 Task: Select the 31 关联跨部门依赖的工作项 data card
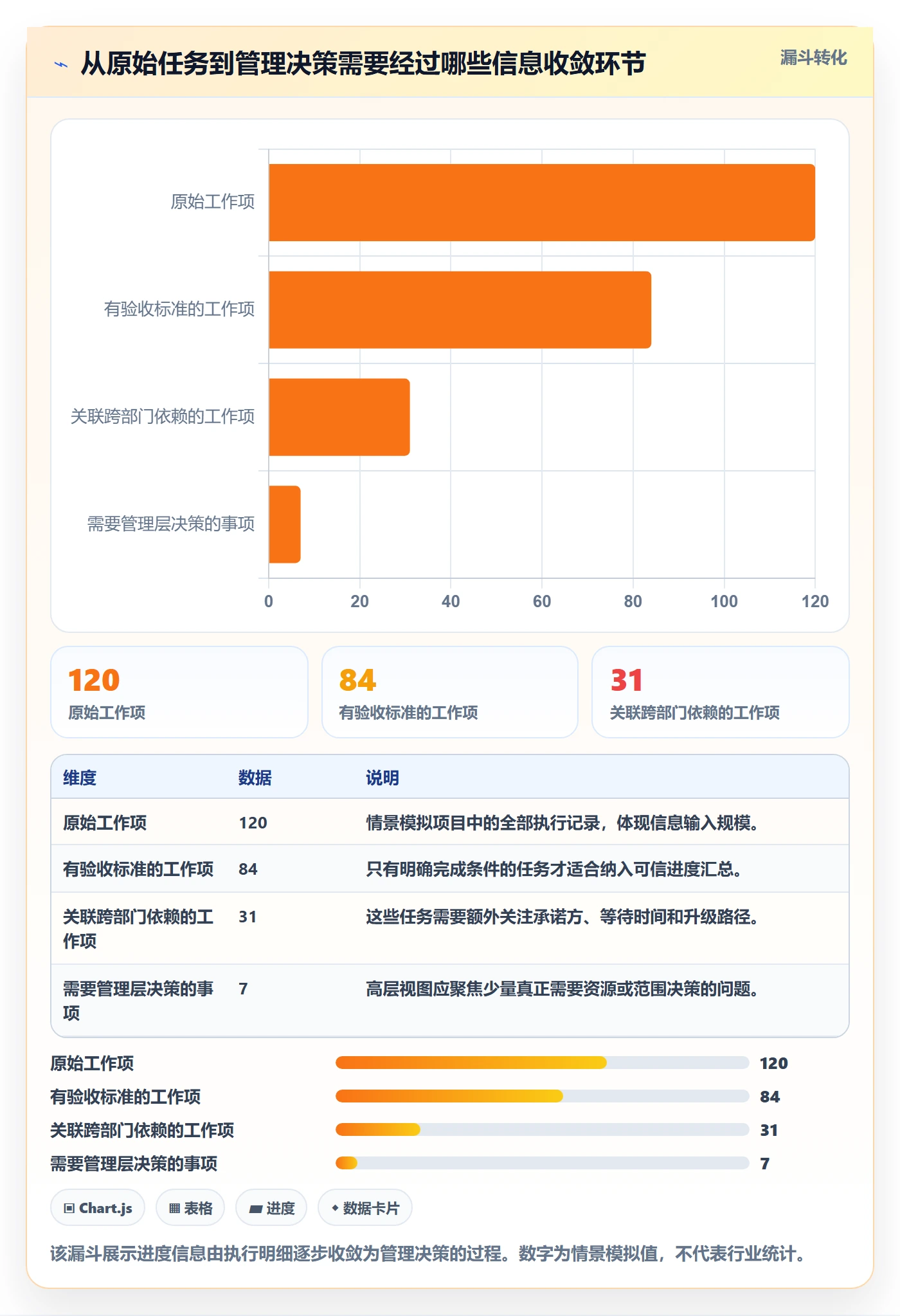pyautogui.click(x=721, y=692)
